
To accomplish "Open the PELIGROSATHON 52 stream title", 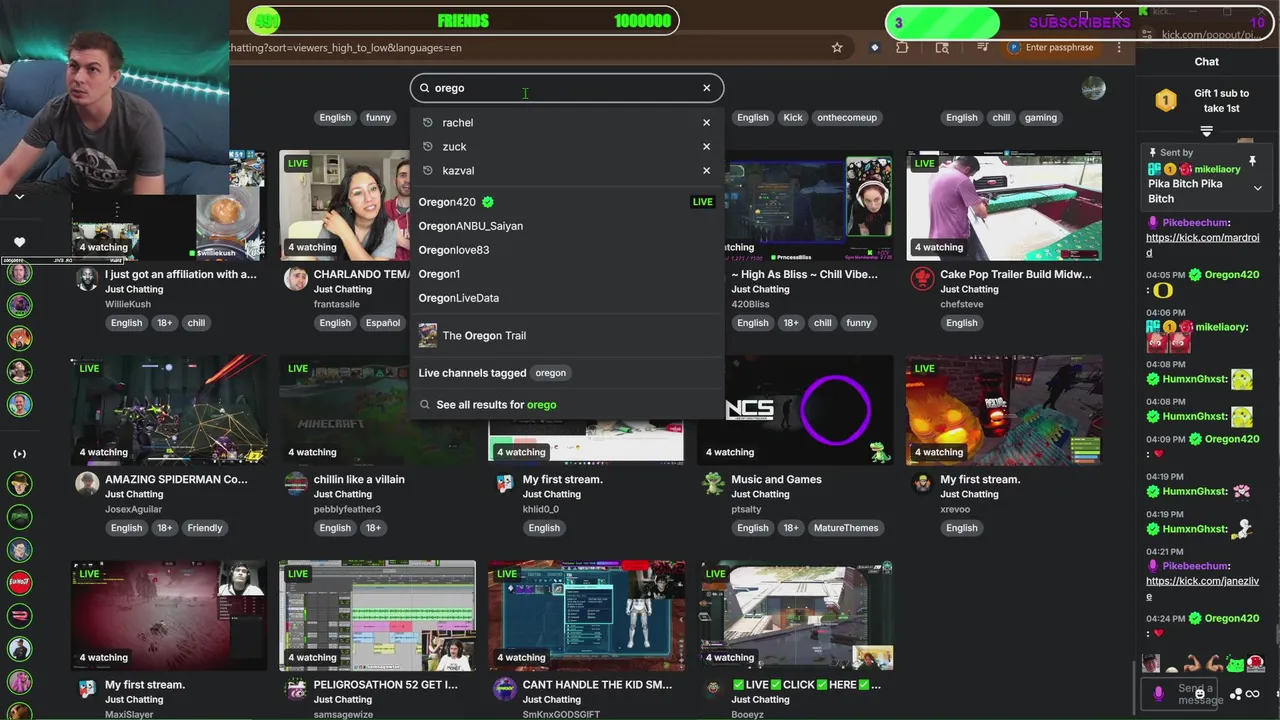I will pos(386,685).
